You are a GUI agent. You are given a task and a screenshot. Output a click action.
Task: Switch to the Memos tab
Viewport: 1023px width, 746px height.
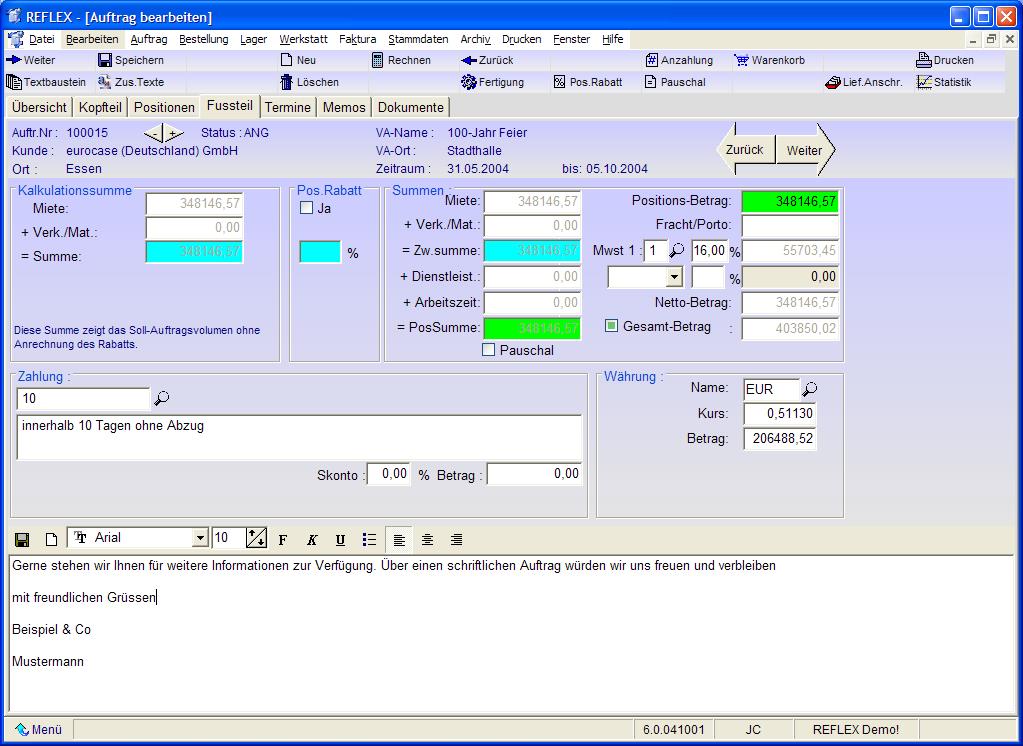click(344, 107)
